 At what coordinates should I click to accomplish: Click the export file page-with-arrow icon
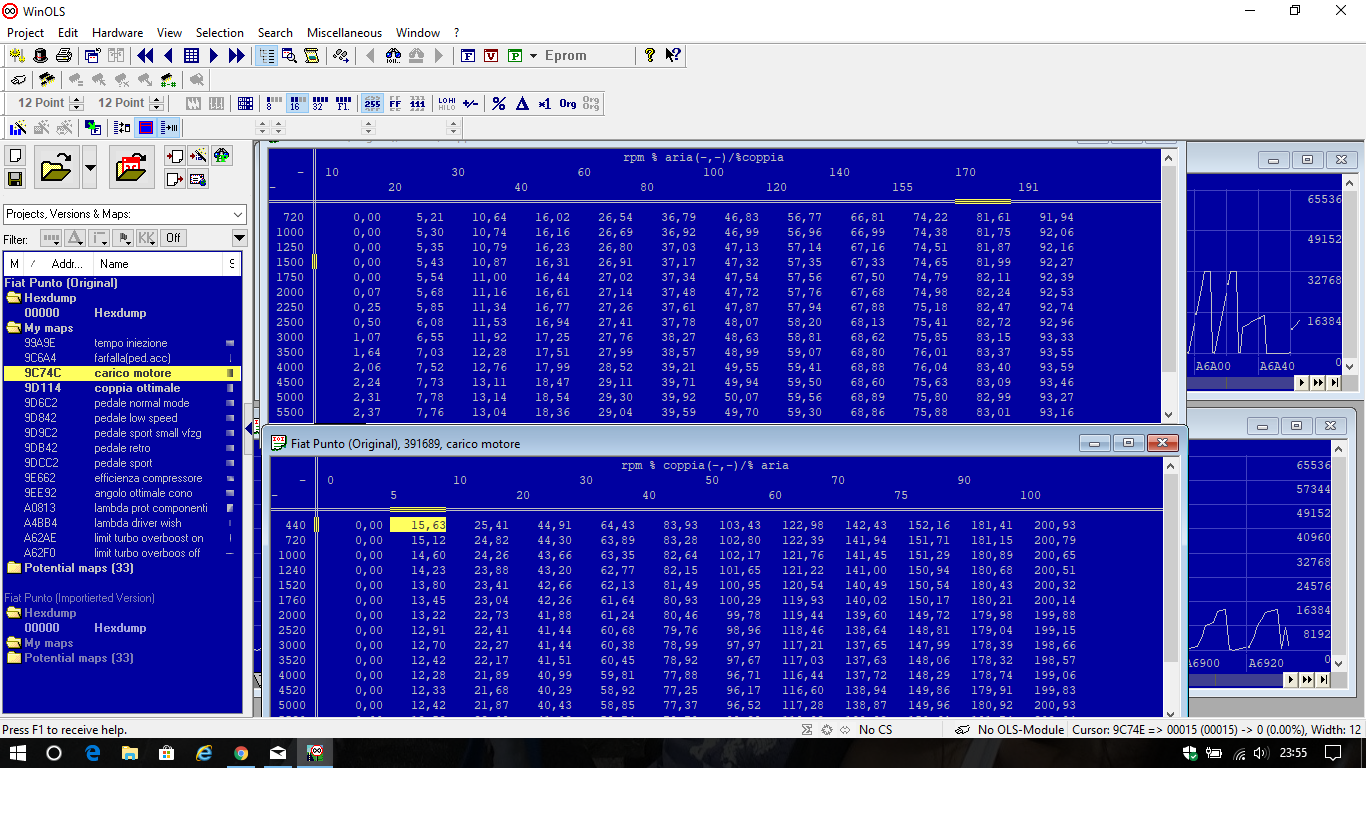175,179
